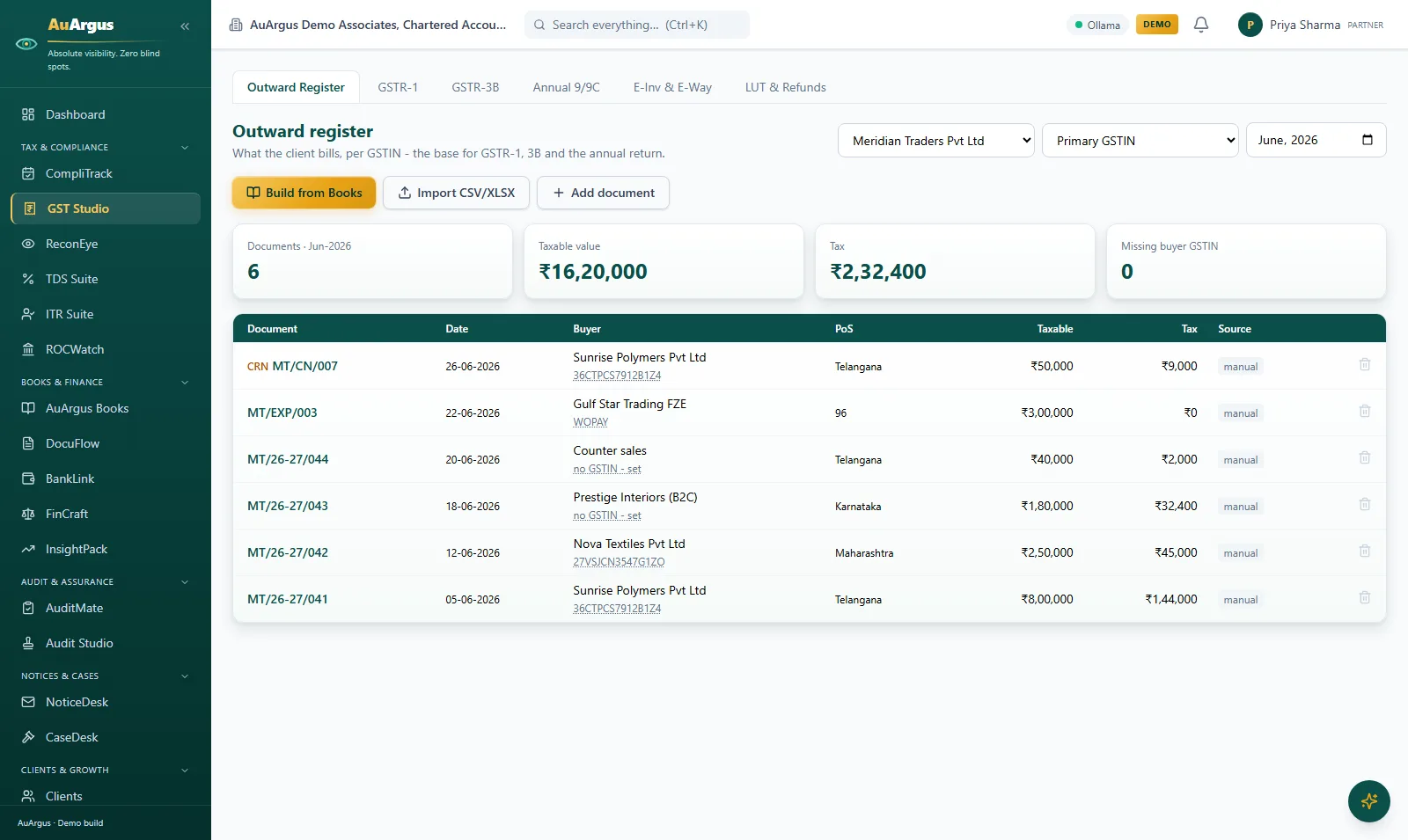Image resolution: width=1408 pixels, height=840 pixels.
Task: Open the Annual 9/9C tab
Action: [x=567, y=87]
